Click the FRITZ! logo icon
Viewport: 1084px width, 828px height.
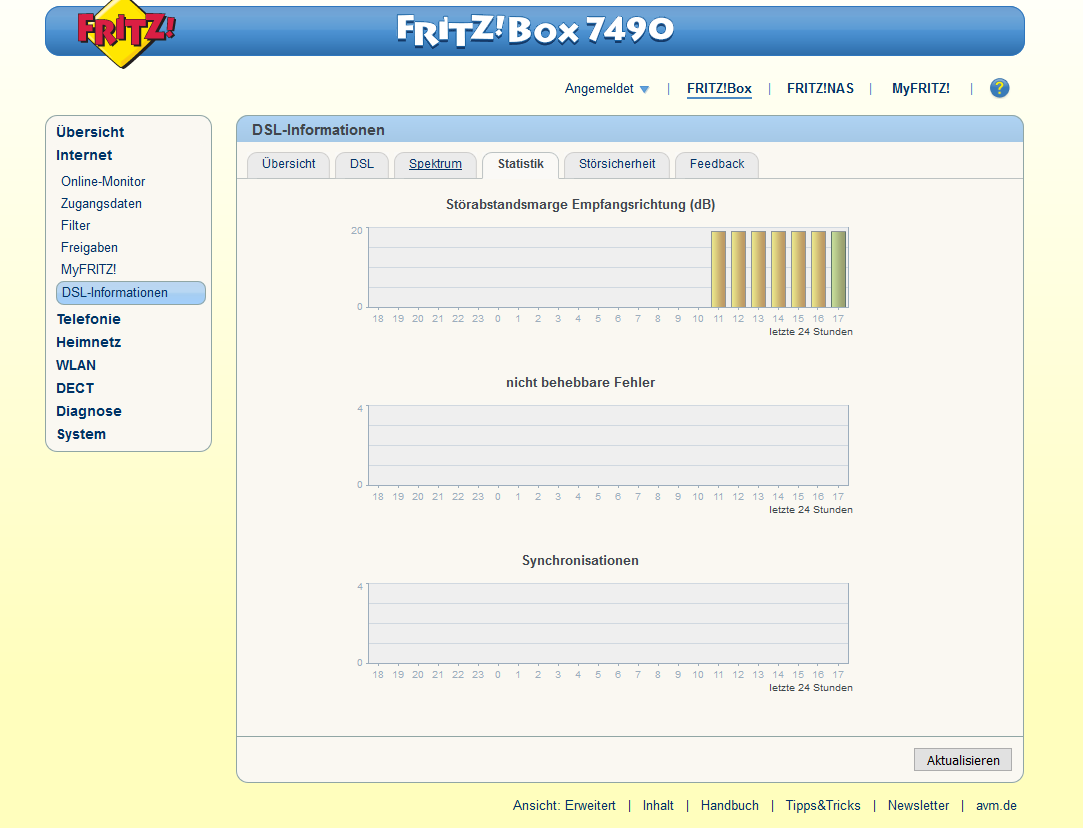tap(125, 33)
